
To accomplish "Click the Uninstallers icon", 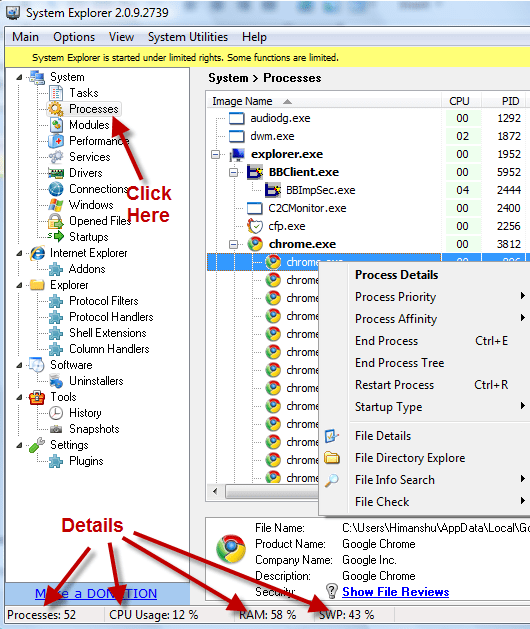I will [x=56, y=381].
